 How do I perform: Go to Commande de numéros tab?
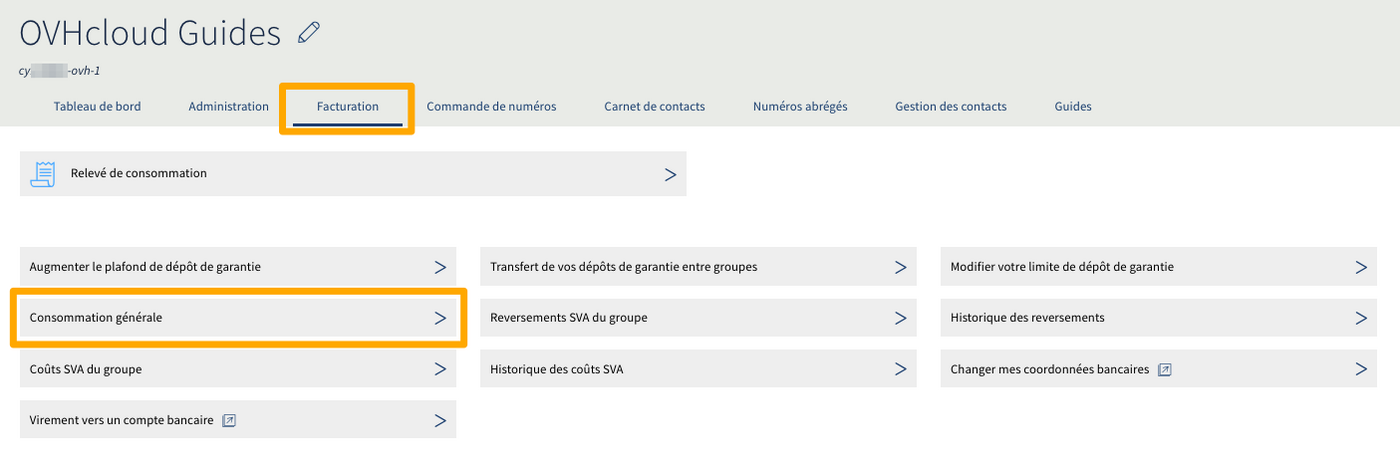pyautogui.click(x=491, y=106)
